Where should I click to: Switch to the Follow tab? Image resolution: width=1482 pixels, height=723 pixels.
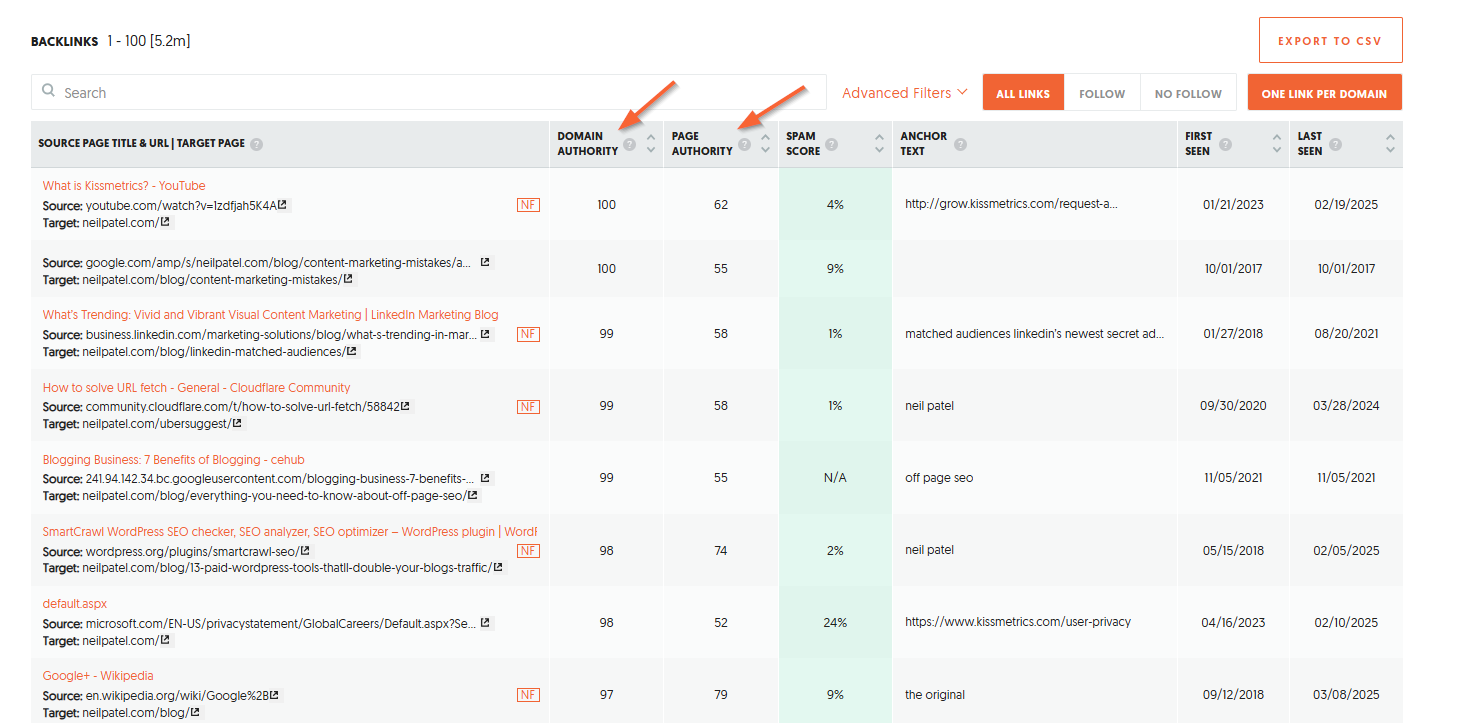point(1102,93)
